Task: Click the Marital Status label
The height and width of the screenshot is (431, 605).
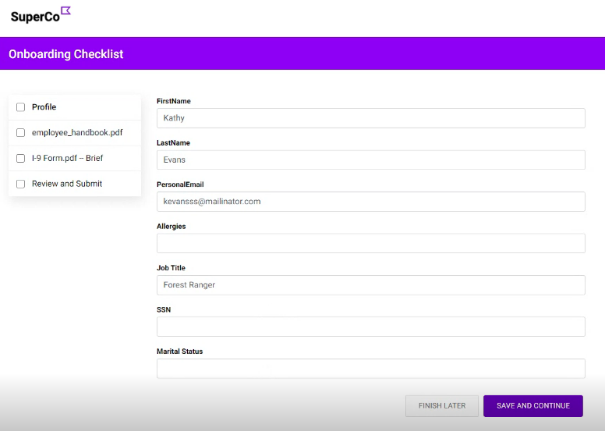Action: click(180, 351)
